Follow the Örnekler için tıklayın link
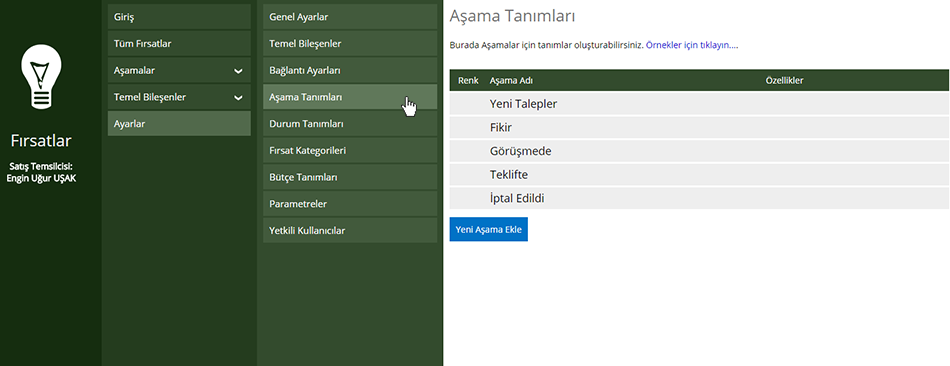Viewport: 950px width, 366px height. pyautogui.click(x=692, y=45)
